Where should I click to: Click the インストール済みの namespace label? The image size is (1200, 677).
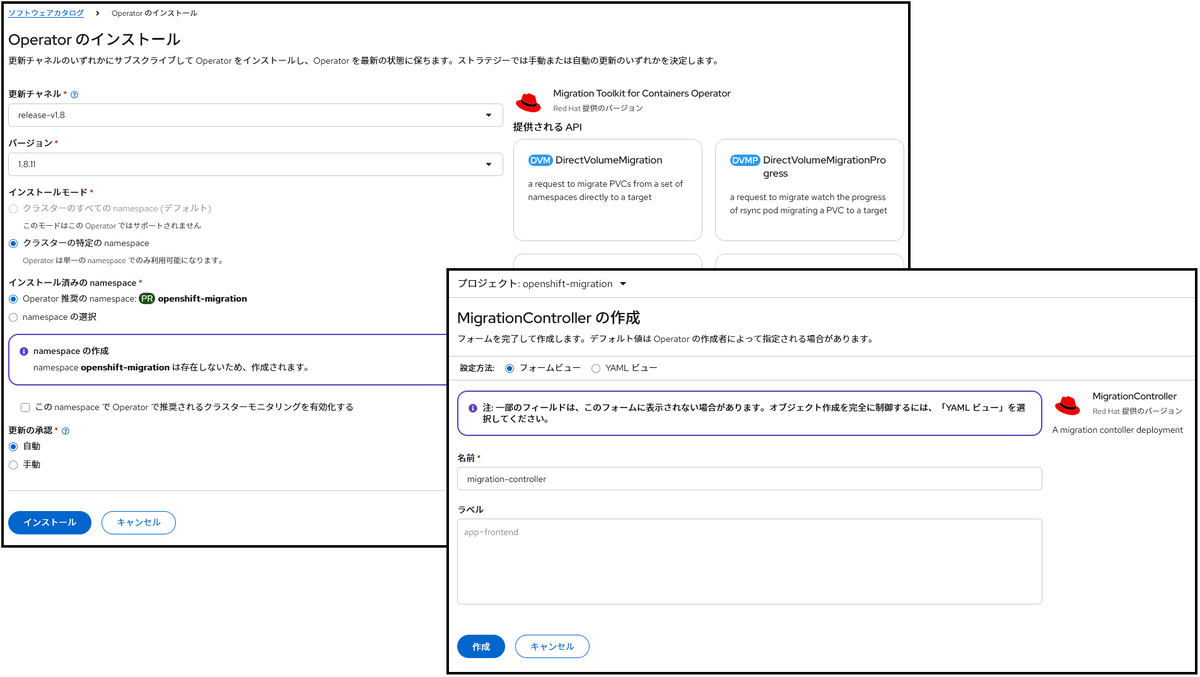tap(72, 283)
